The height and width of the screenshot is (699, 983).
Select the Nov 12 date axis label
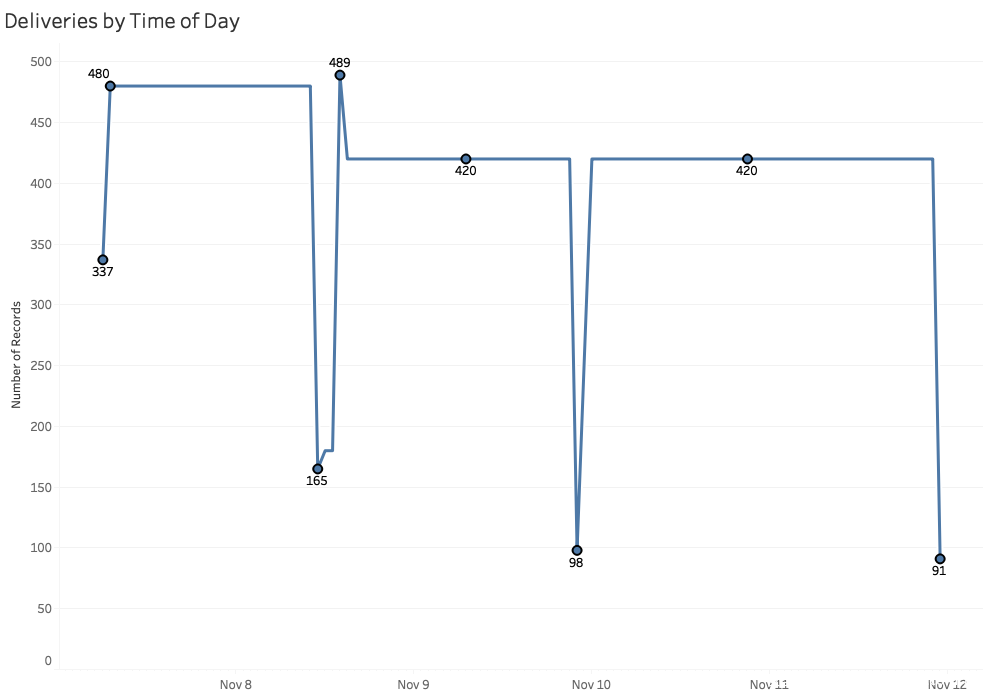(x=947, y=685)
